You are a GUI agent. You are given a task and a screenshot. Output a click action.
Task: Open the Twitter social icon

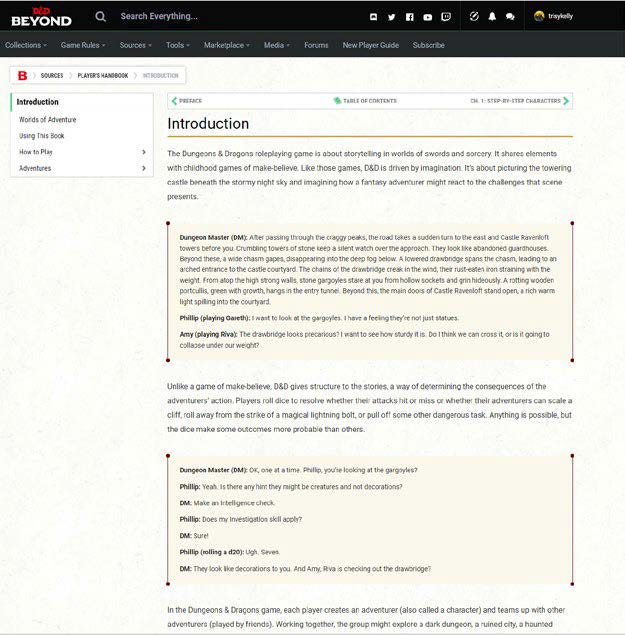coord(392,17)
